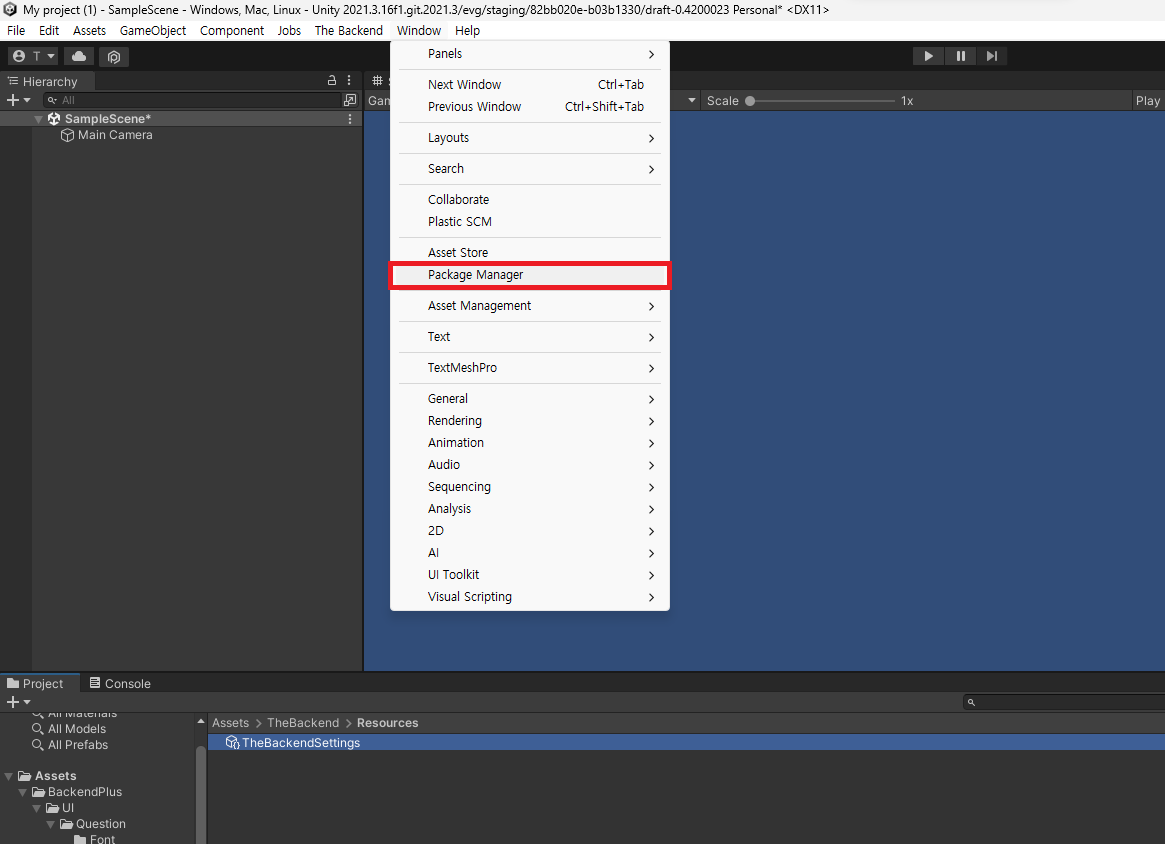Click the Unity scene icon next to SampleScene
The height and width of the screenshot is (844, 1165).
click(x=54, y=119)
